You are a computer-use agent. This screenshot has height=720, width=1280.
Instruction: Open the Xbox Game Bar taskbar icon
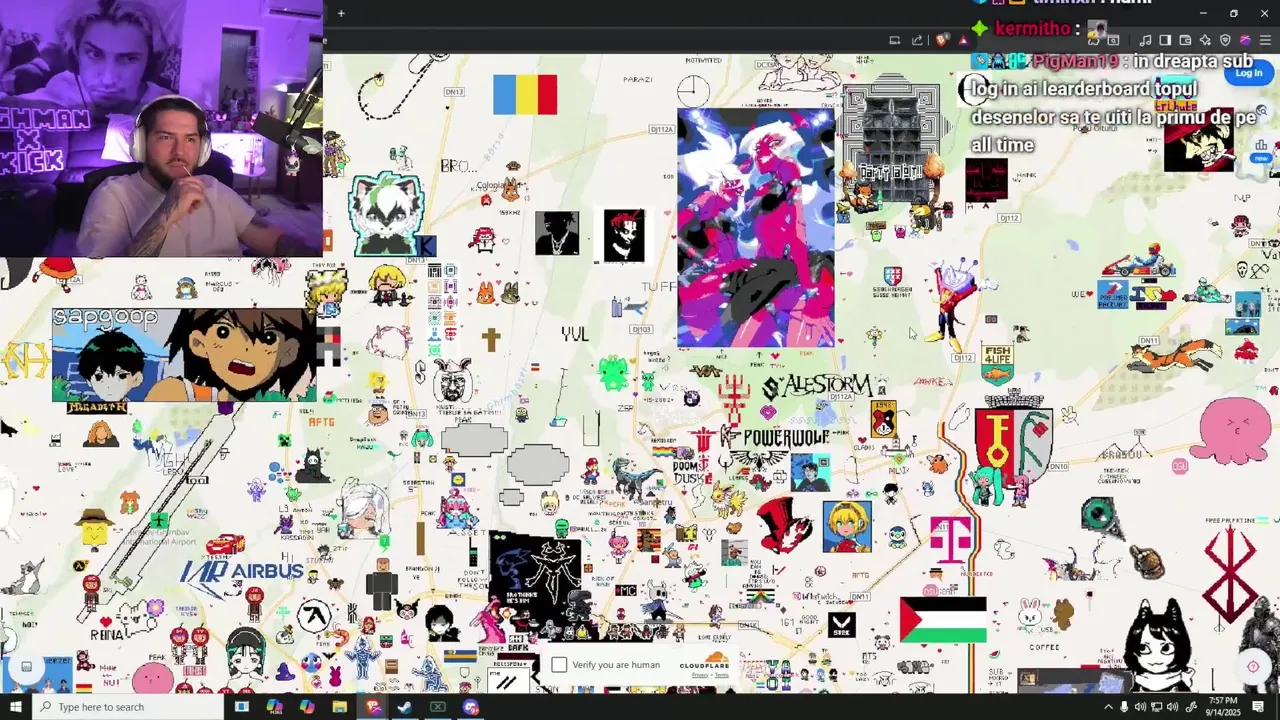pos(438,707)
